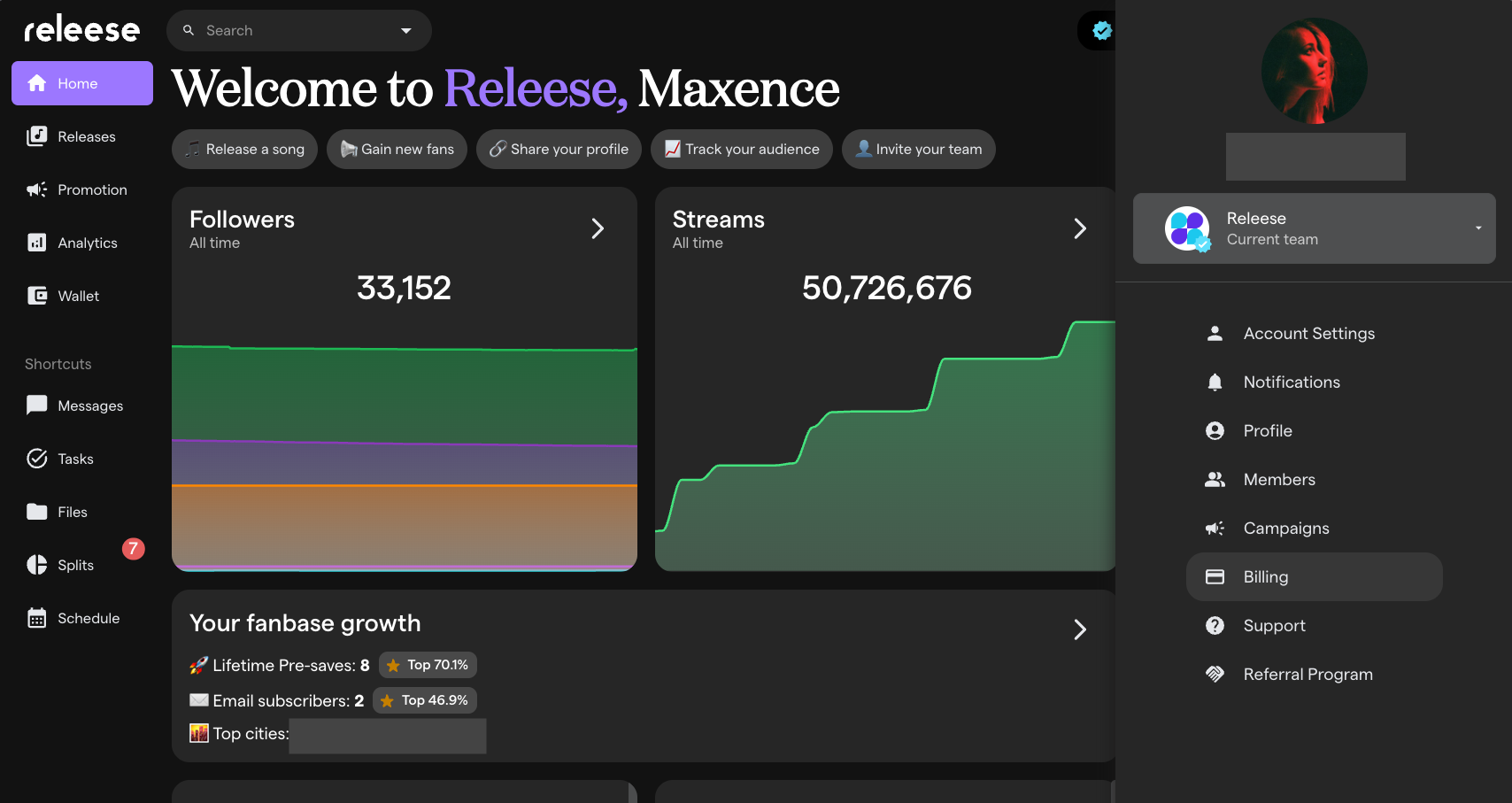Screen dimensions: 1512x803
Task: Click the Track your audience button
Action: (742, 150)
